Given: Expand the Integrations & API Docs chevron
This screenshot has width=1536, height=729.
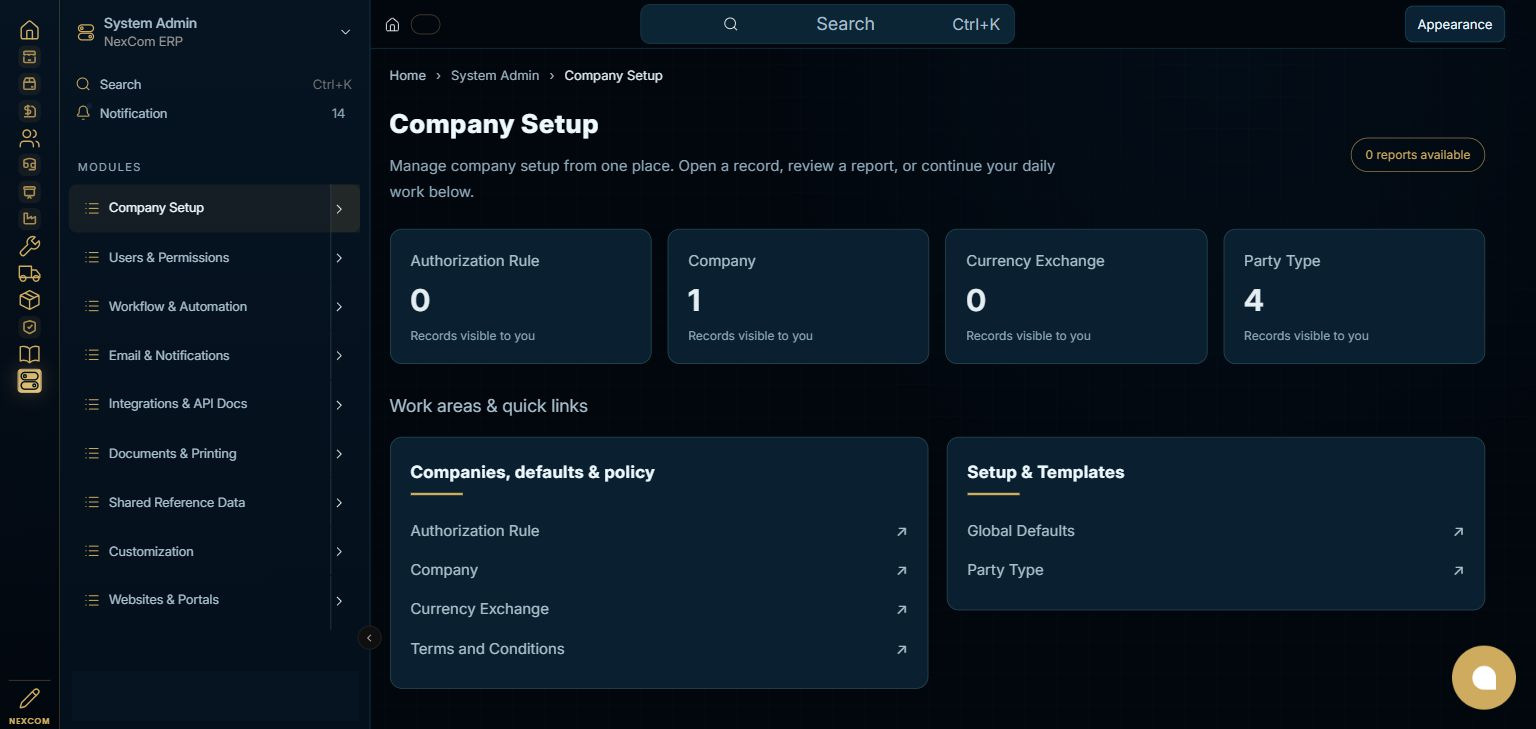Looking at the screenshot, I should coord(339,405).
